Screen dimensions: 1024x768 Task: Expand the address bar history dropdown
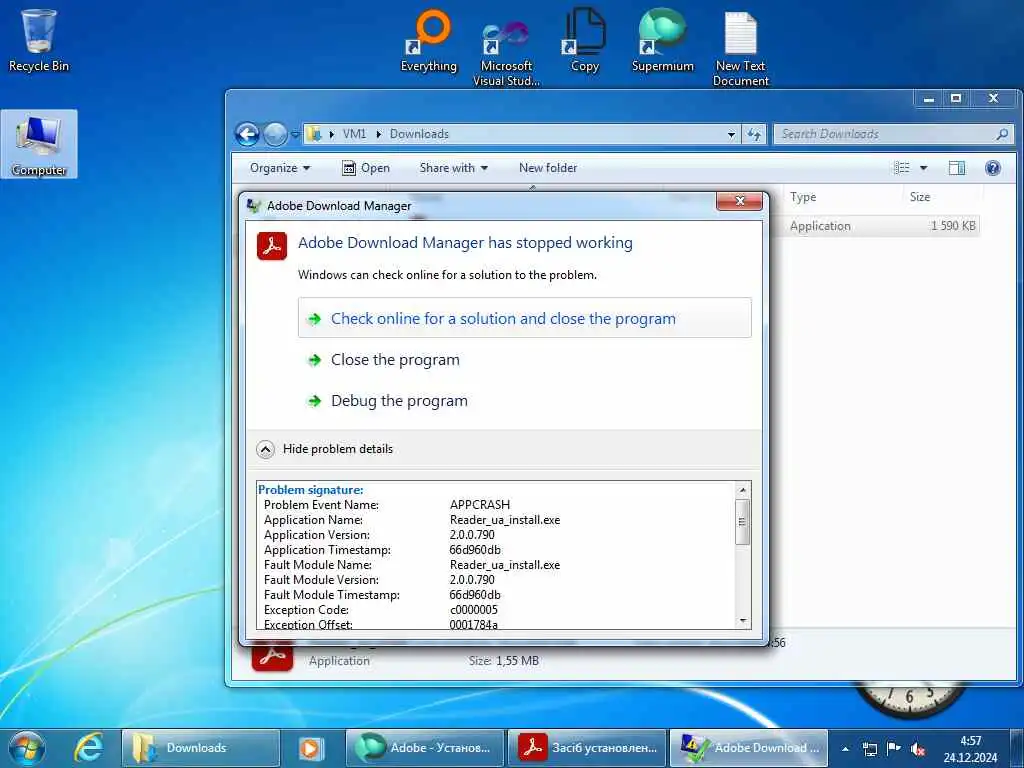[x=731, y=135]
